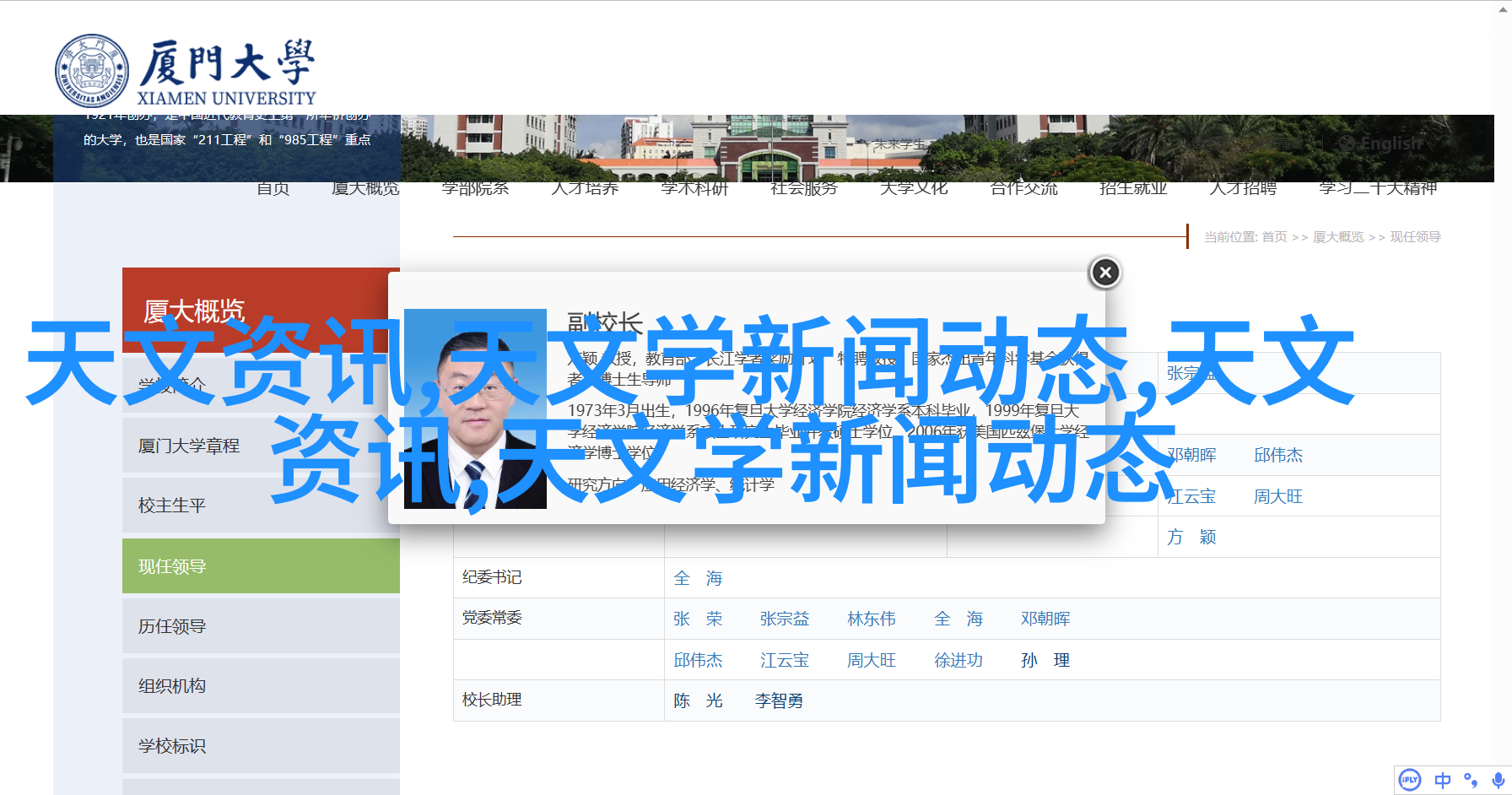The width and height of the screenshot is (1512, 795).
Task: Go to 大学文化 in the nav bar
Action: [914, 188]
